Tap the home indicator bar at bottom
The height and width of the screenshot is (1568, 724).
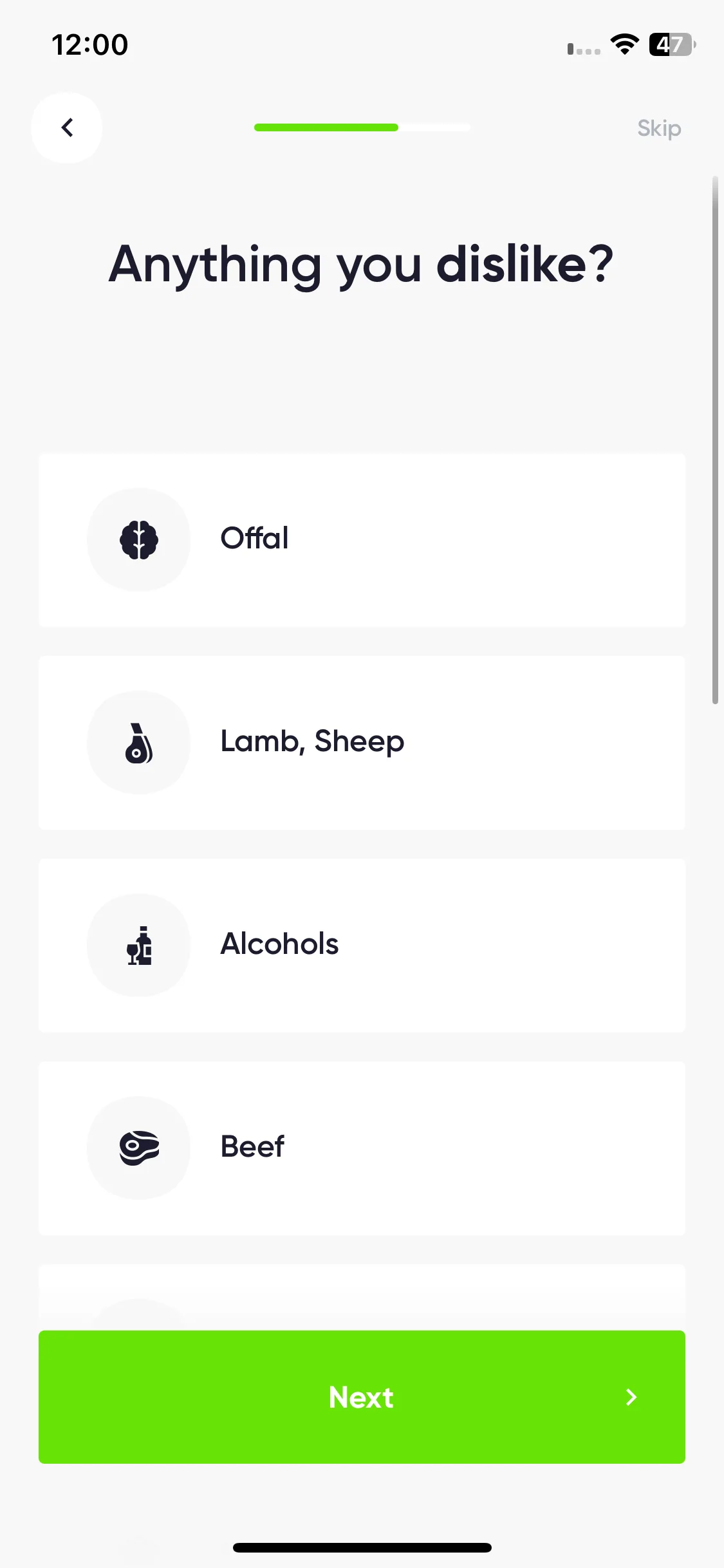tap(362, 1547)
